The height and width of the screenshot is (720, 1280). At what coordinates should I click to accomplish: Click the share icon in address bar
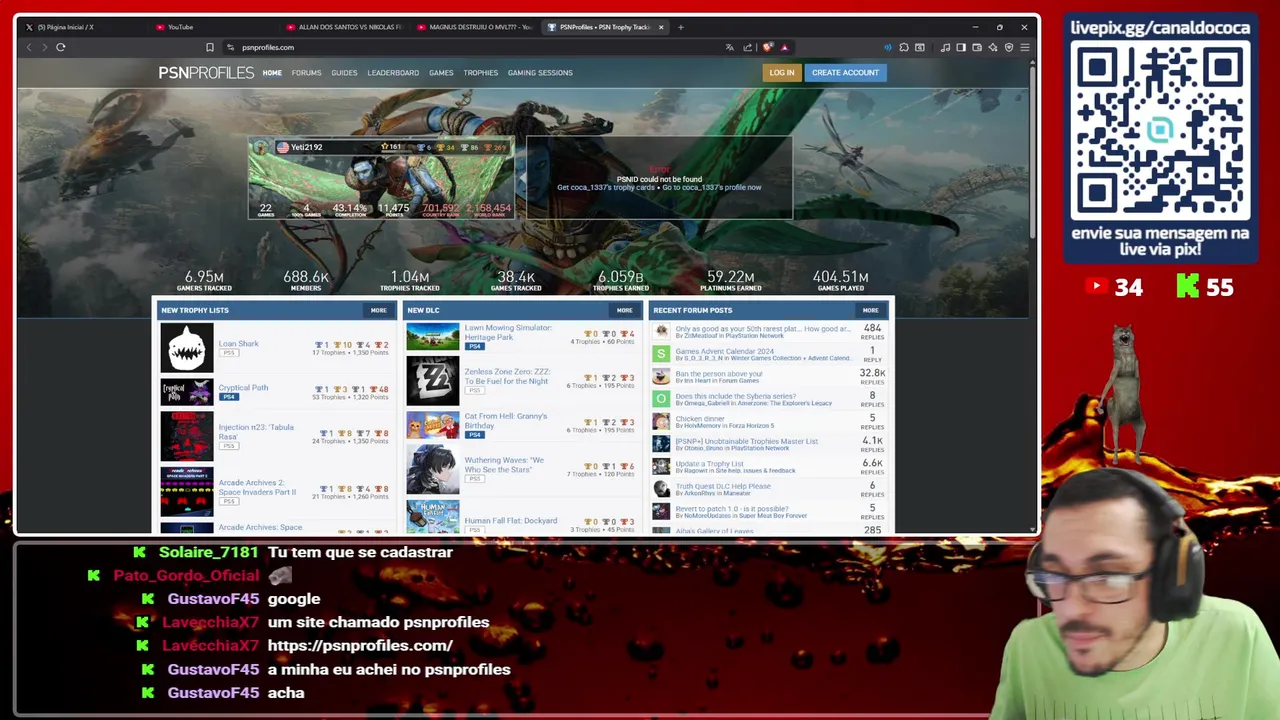click(x=747, y=47)
